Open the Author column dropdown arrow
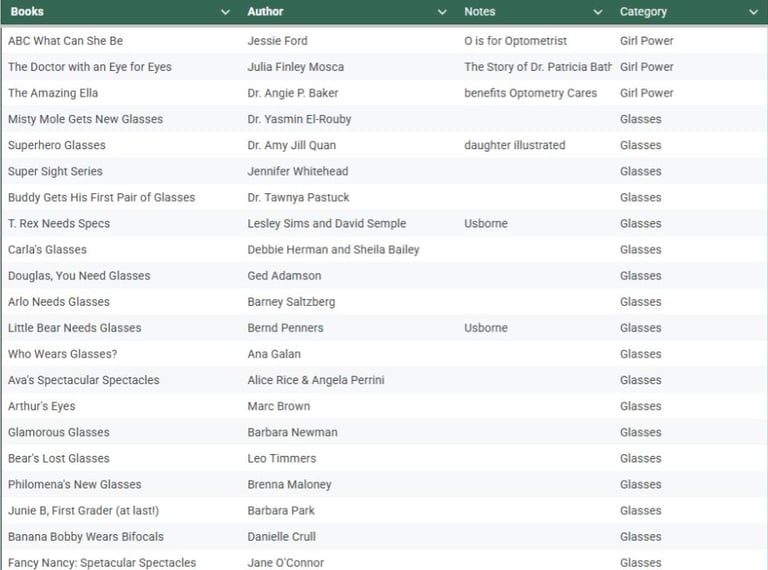 click(442, 12)
